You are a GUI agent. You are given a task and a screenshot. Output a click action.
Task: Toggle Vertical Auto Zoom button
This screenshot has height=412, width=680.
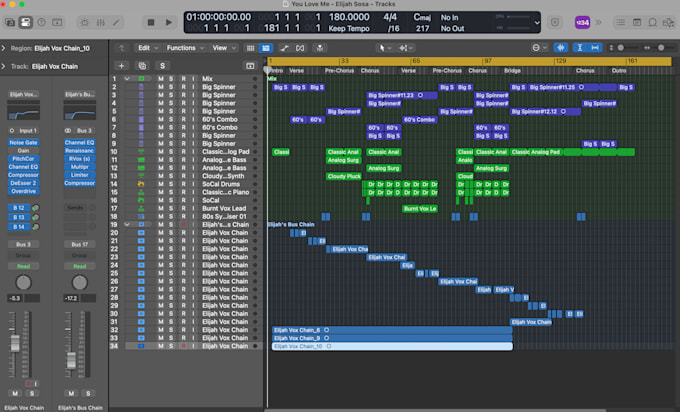point(580,48)
